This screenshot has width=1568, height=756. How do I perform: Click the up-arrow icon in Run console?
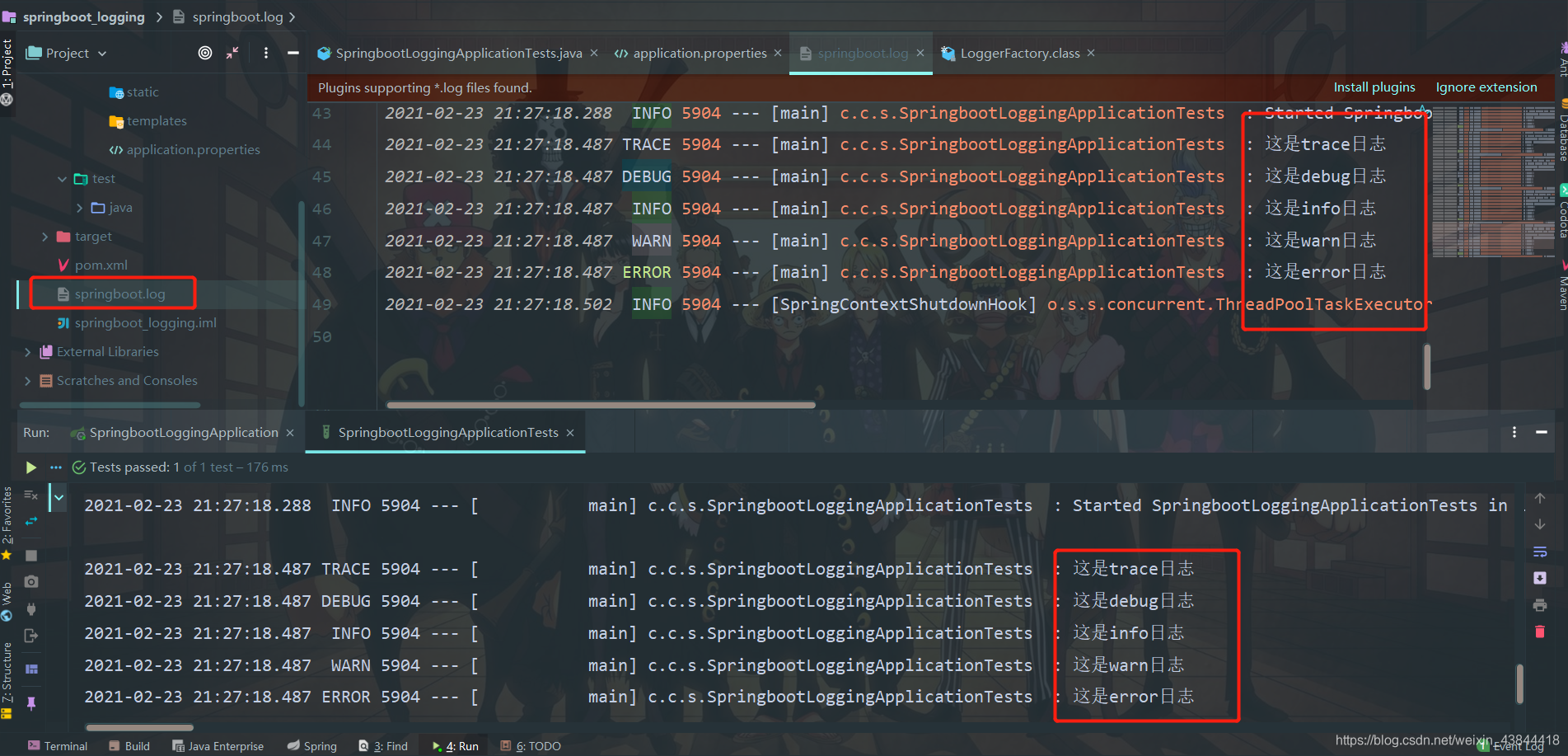[1539, 498]
